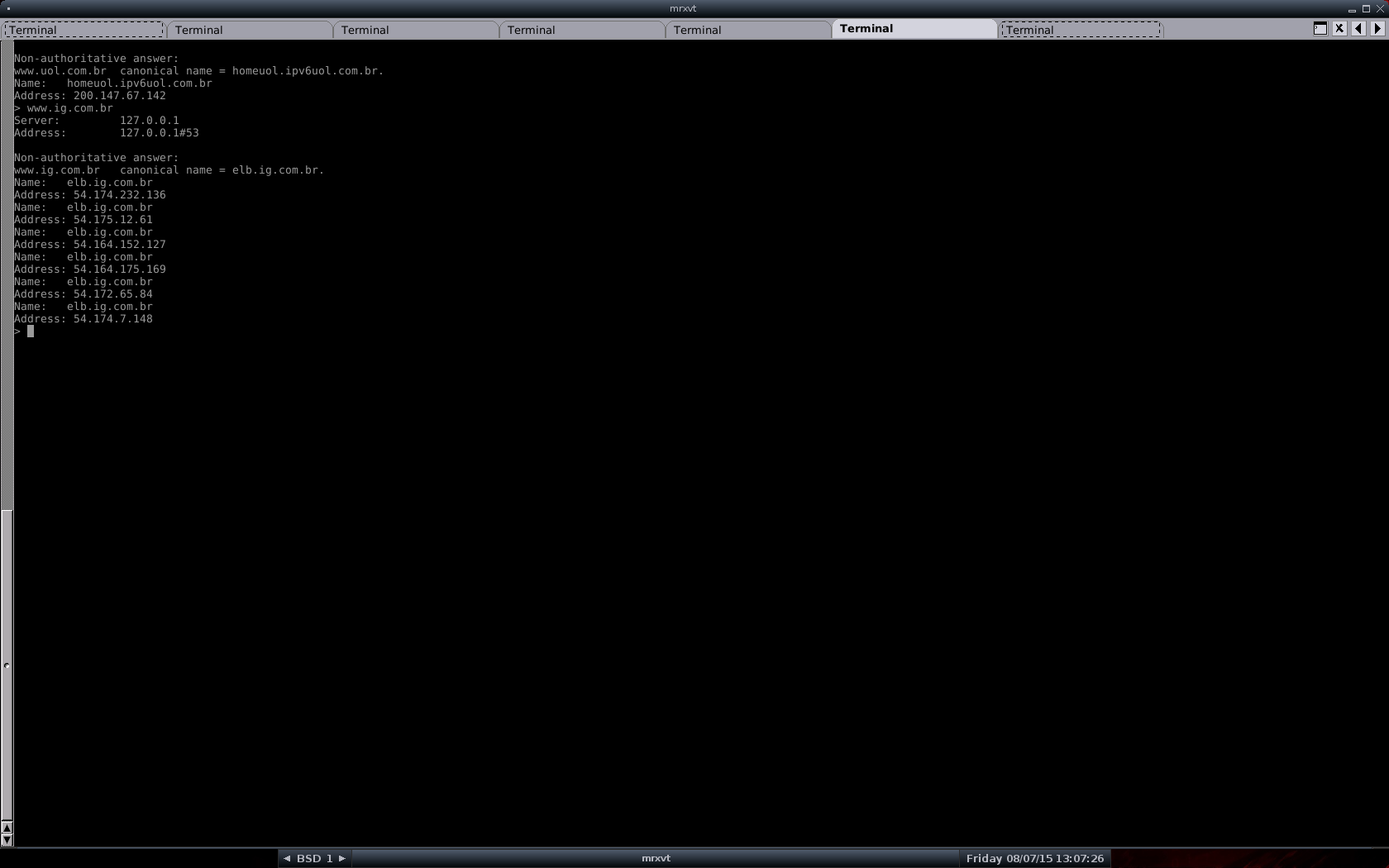Click the address 54.175.12.61
Viewport: 1389px width, 868px height.
click(113, 220)
